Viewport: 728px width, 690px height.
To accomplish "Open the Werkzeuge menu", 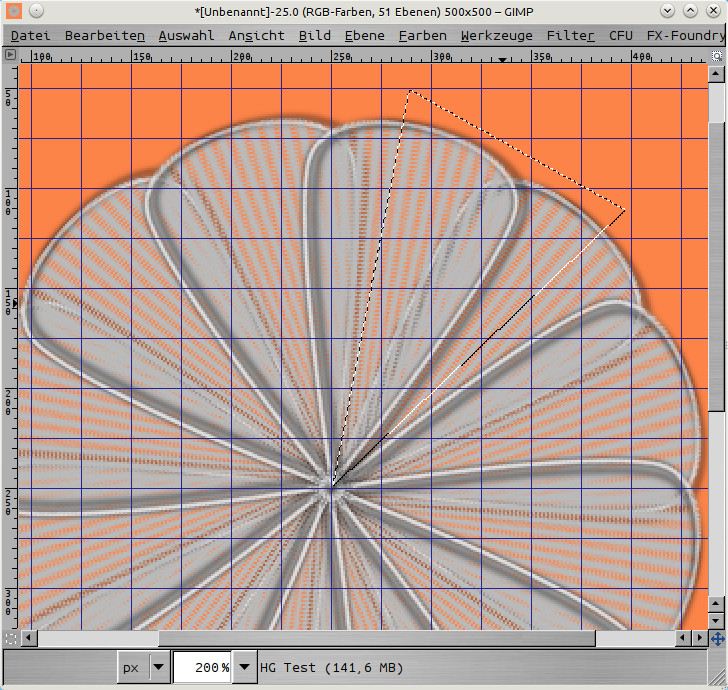I will click(x=496, y=35).
